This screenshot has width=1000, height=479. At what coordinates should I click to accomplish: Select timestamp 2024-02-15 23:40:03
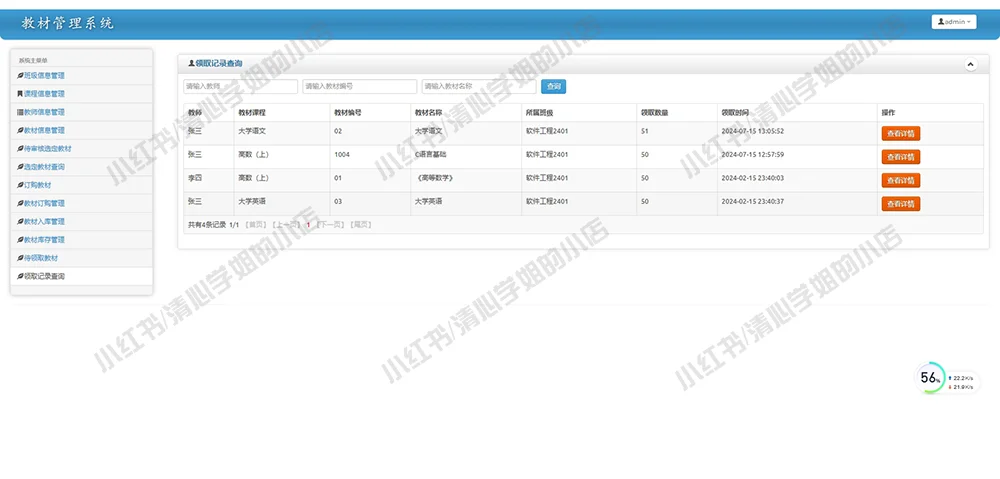[x=753, y=178]
